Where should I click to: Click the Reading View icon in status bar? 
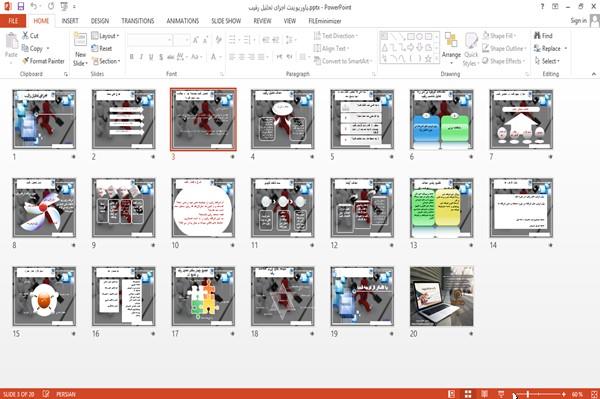coord(484,394)
